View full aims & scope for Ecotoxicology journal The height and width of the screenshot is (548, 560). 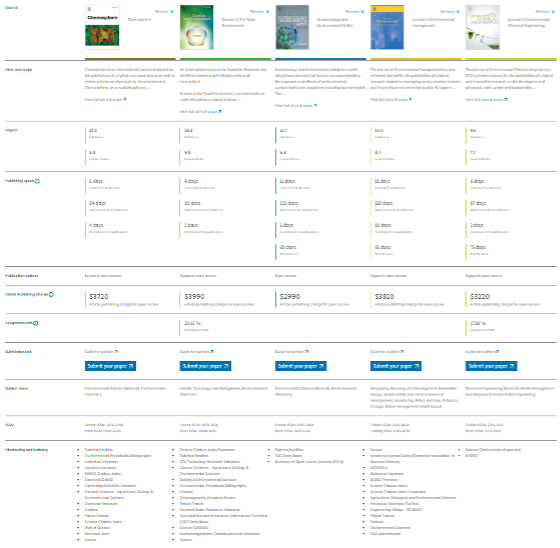pos(296,105)
